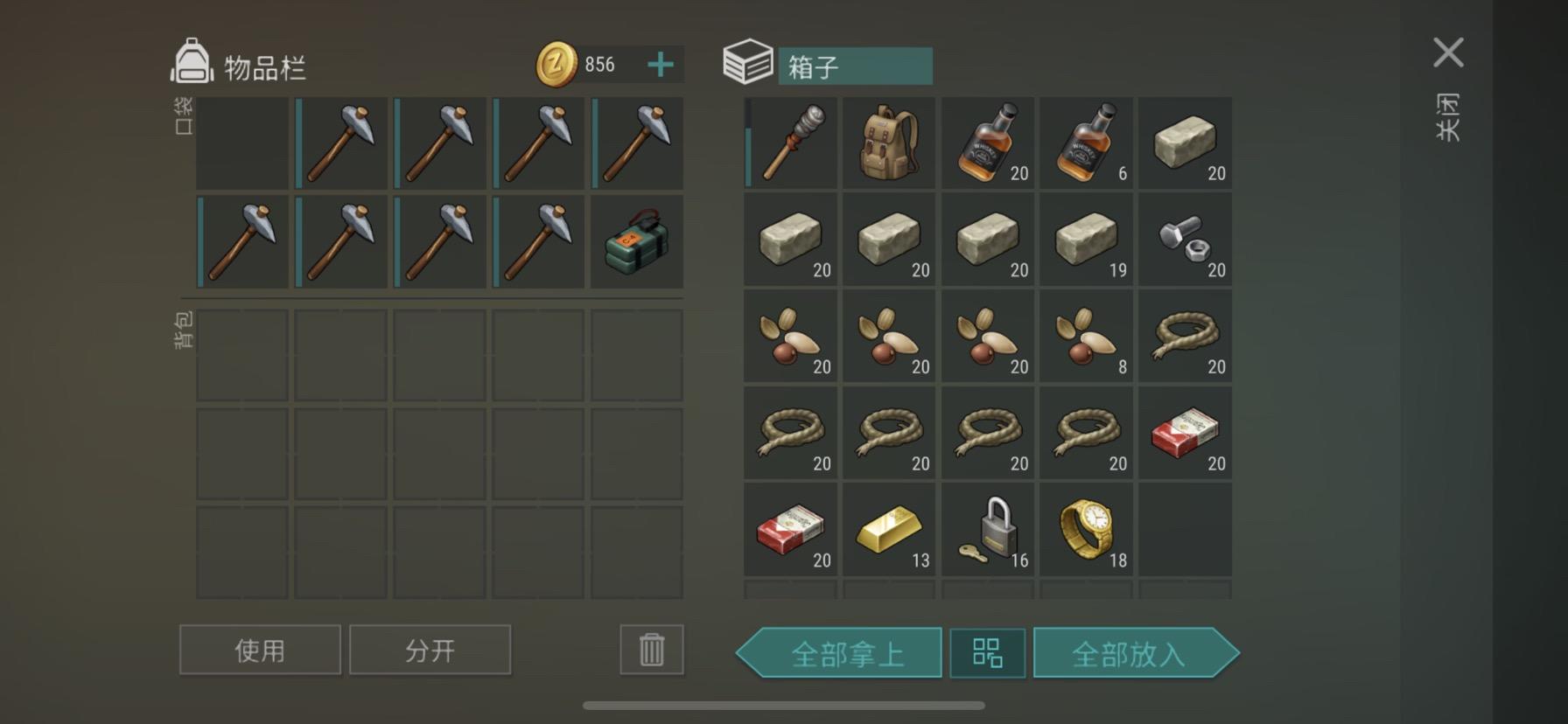Screen dimensions: 1568x724
Task: Select the whiskey bottle stack of 6
Action: tap(1087, 143)
